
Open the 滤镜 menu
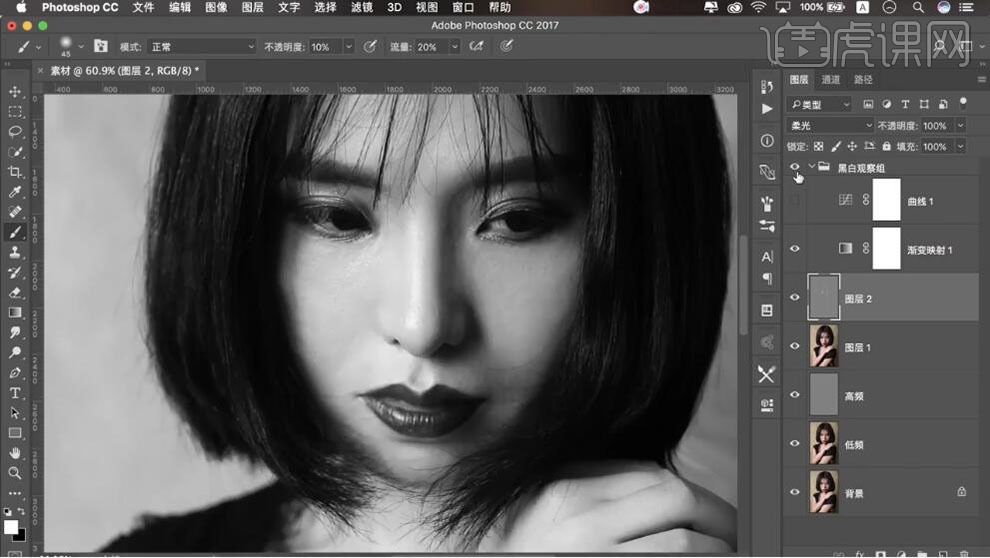[361, 8]
